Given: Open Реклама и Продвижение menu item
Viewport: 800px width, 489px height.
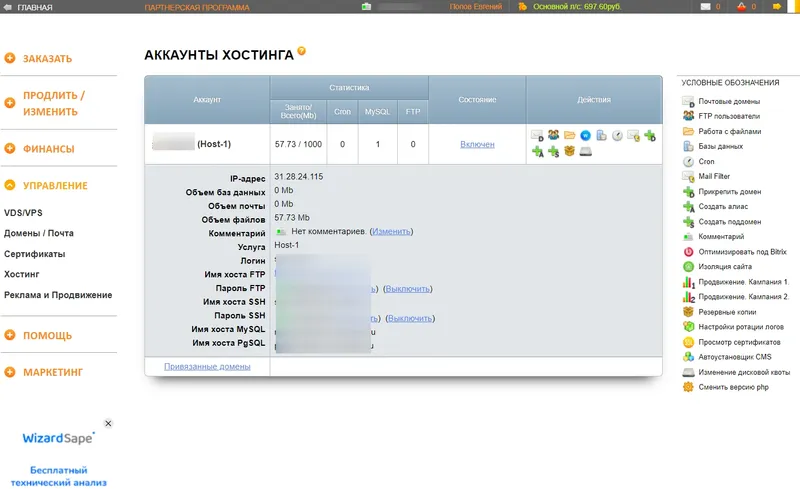Looking at the screenshot, I should pyautogui.click(x=58, y=295).
